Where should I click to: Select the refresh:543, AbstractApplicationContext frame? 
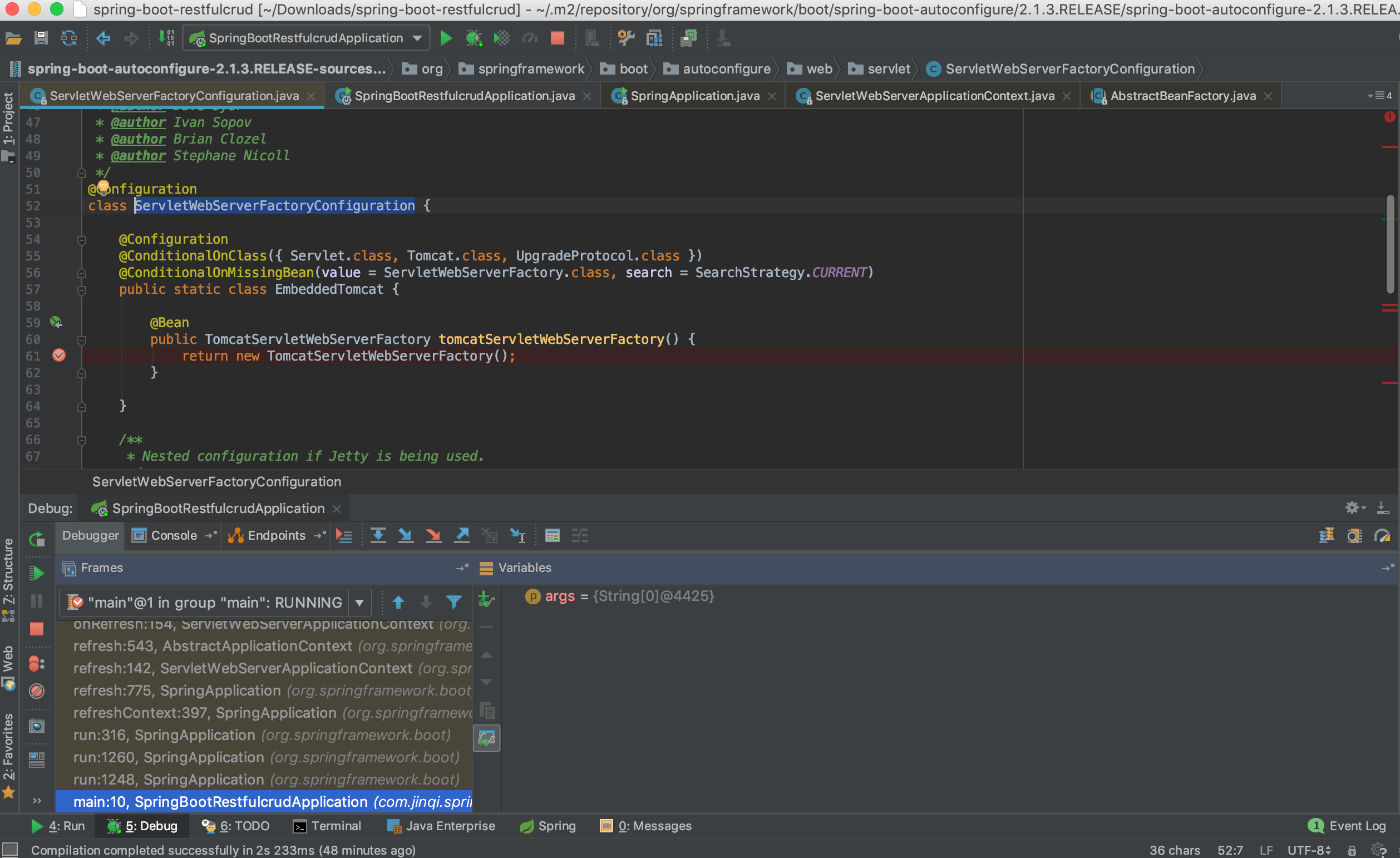264,645
